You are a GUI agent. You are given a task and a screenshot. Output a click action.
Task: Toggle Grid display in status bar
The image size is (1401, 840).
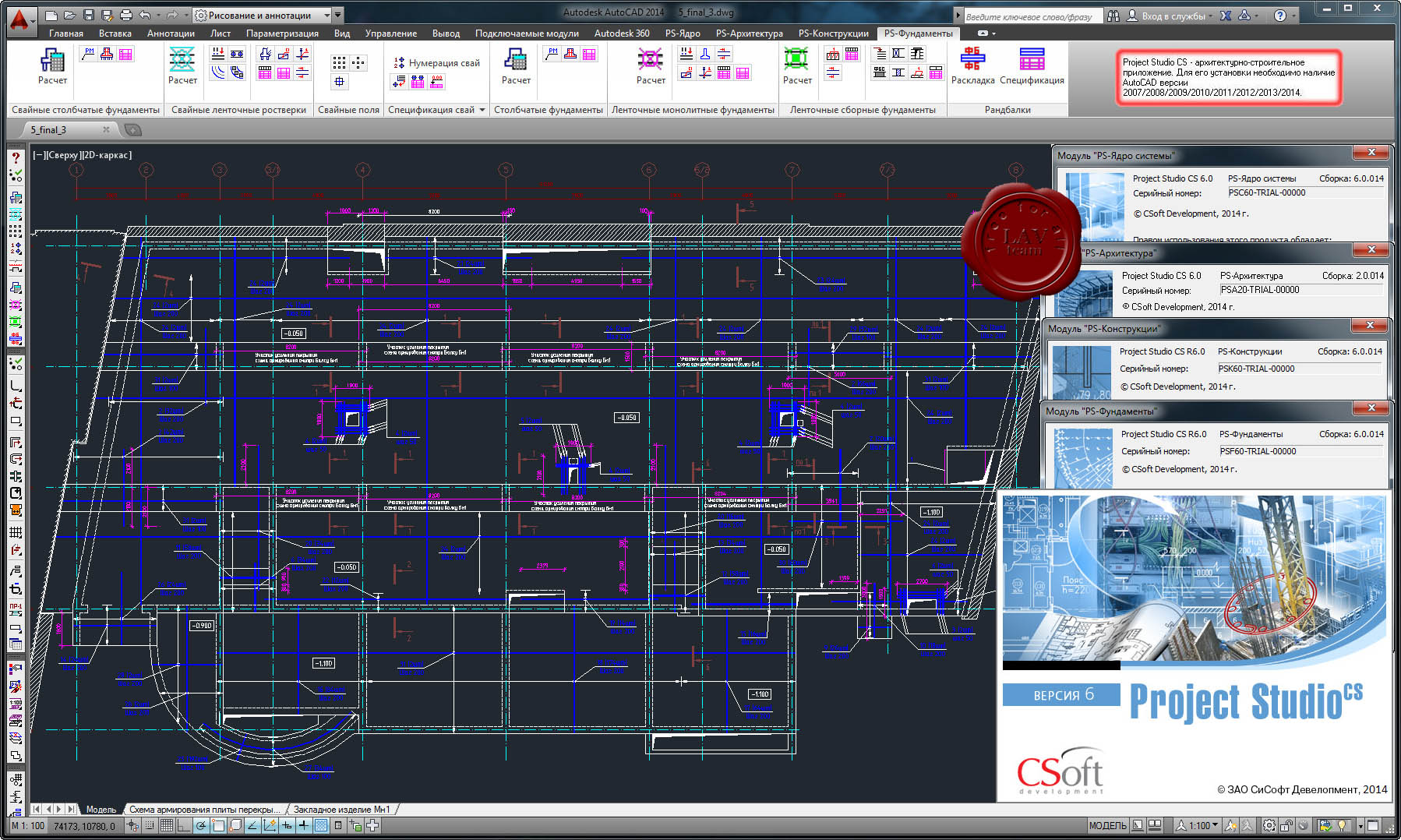[167, 825]
